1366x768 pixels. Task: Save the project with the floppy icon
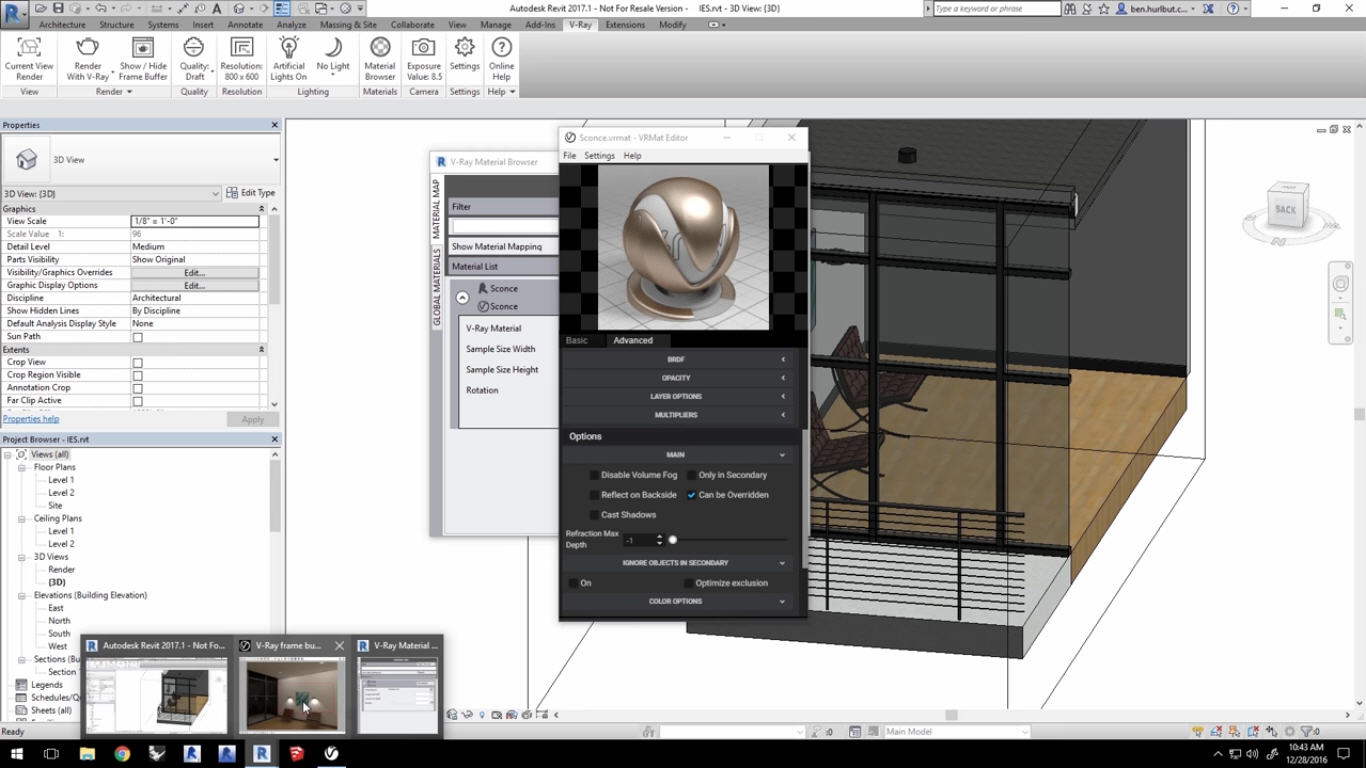pos(58,8)
